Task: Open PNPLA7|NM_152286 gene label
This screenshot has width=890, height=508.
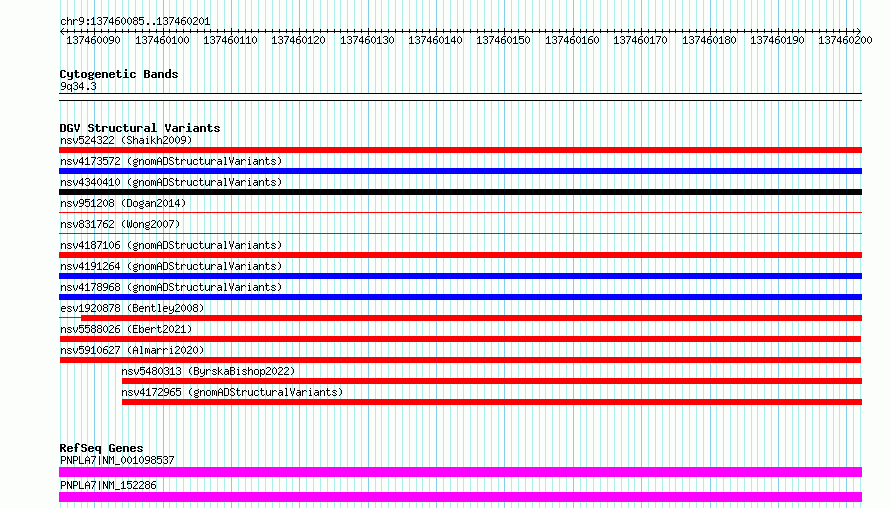Action: click(108, 485)
